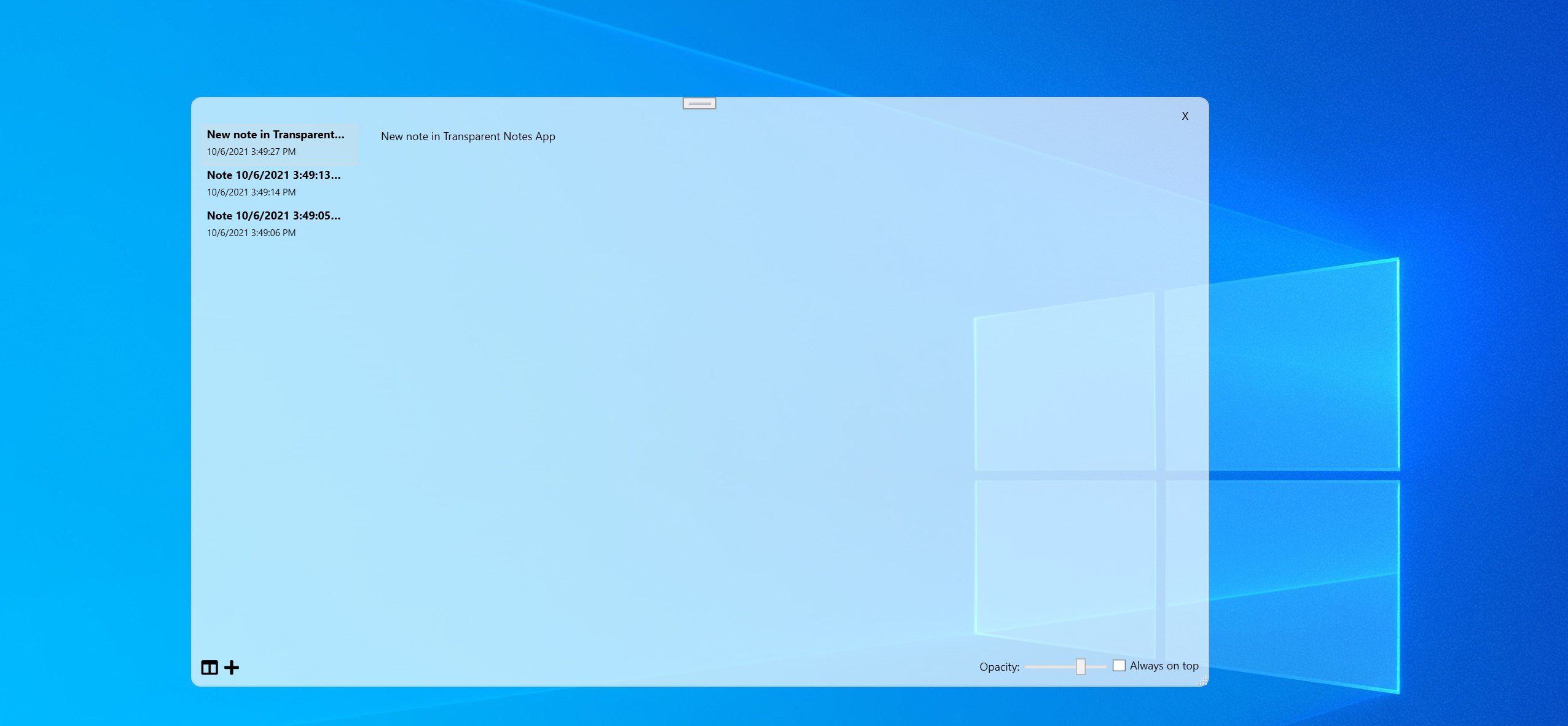Click the 'Always on top' label text

1164,666
